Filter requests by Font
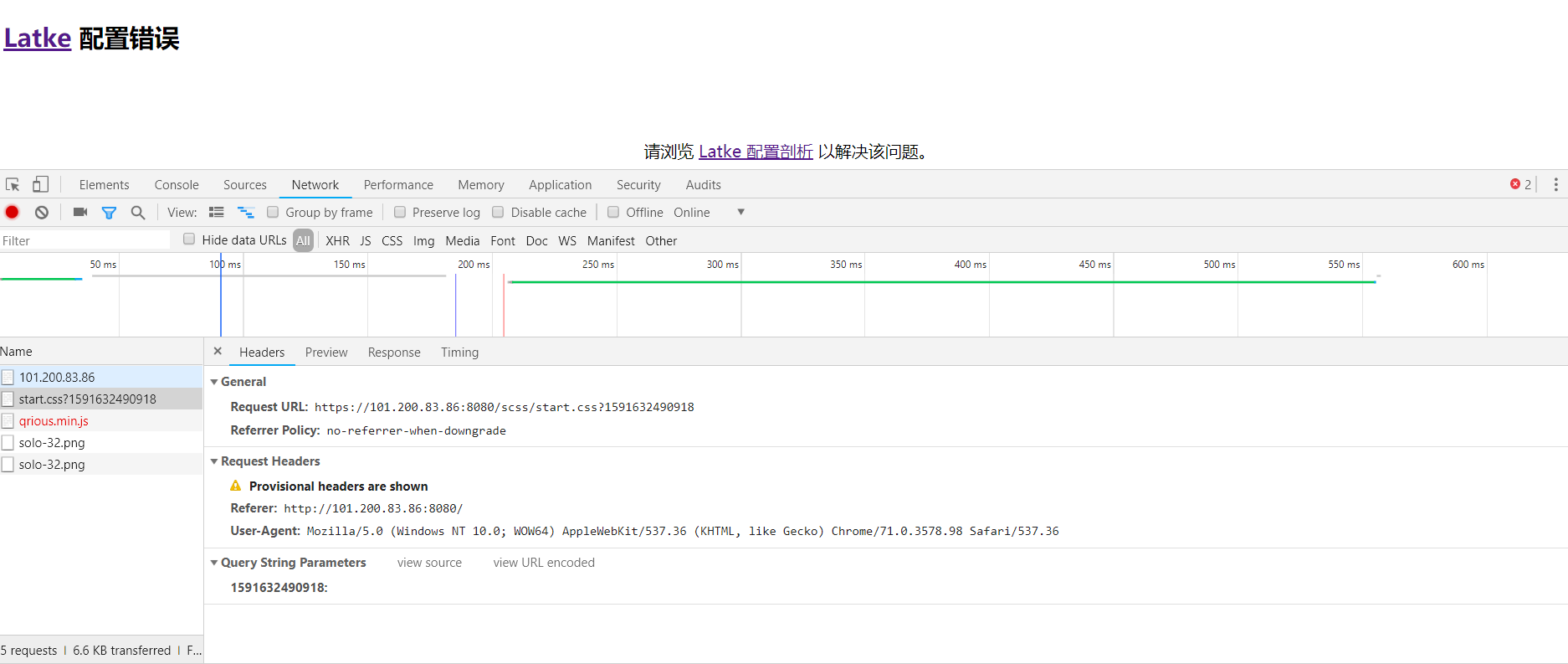 503,240
